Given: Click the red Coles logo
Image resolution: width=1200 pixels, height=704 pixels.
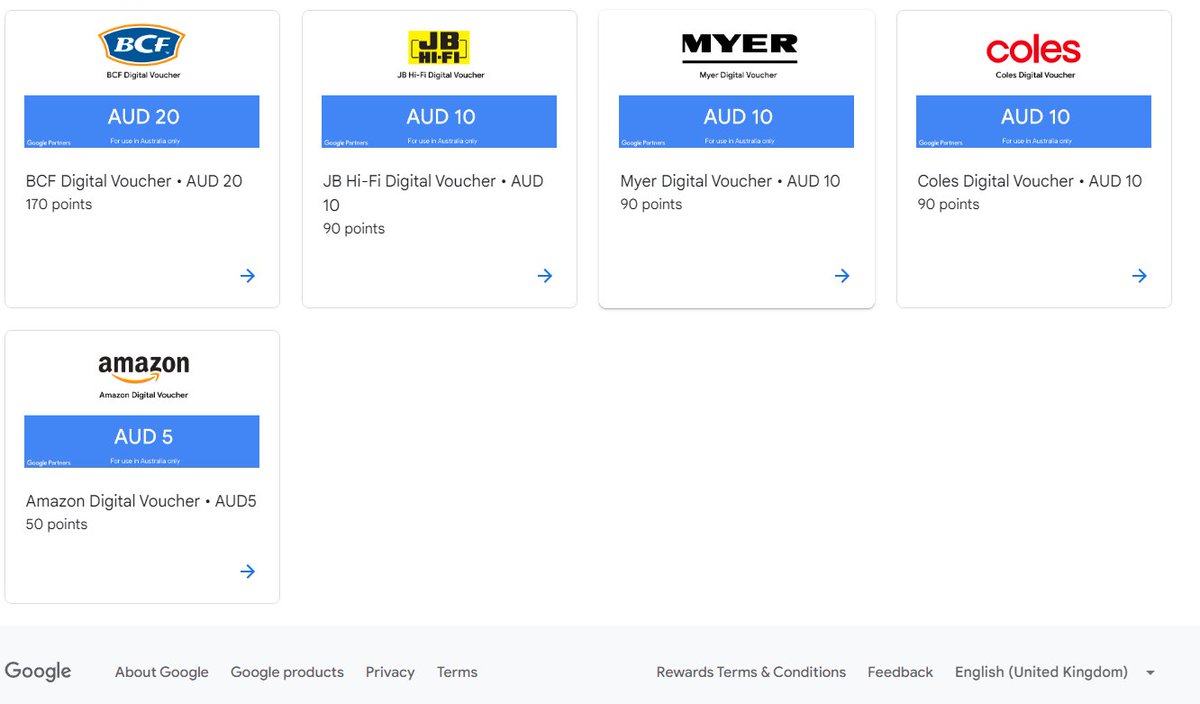Looking at the screenshot, I should (1033, 49).
